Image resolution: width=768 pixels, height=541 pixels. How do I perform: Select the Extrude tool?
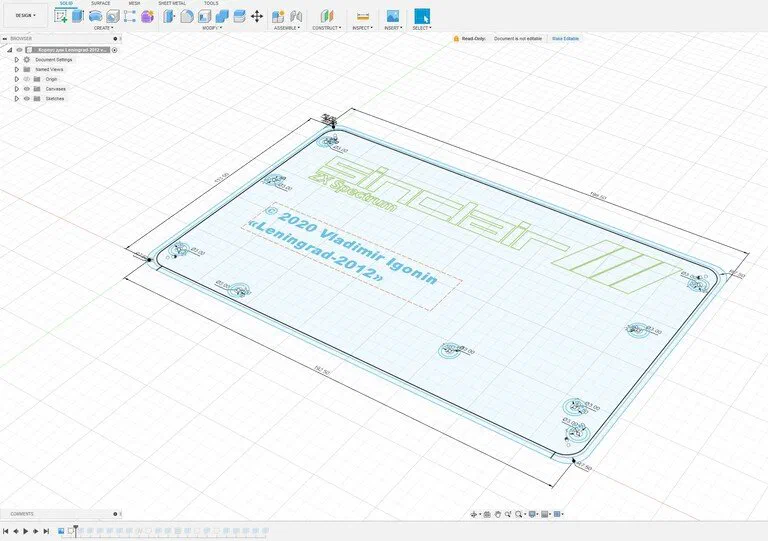(x=78, y=16)
